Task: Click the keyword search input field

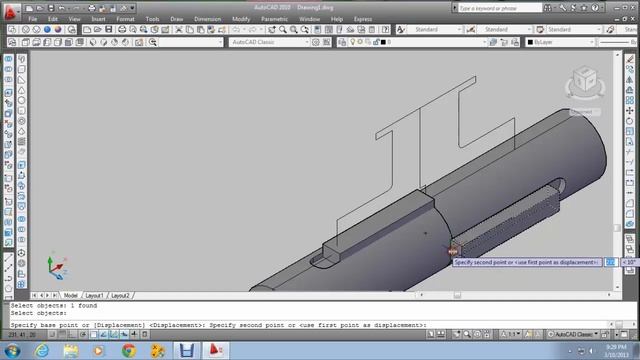Action: [x=500, y=8]
